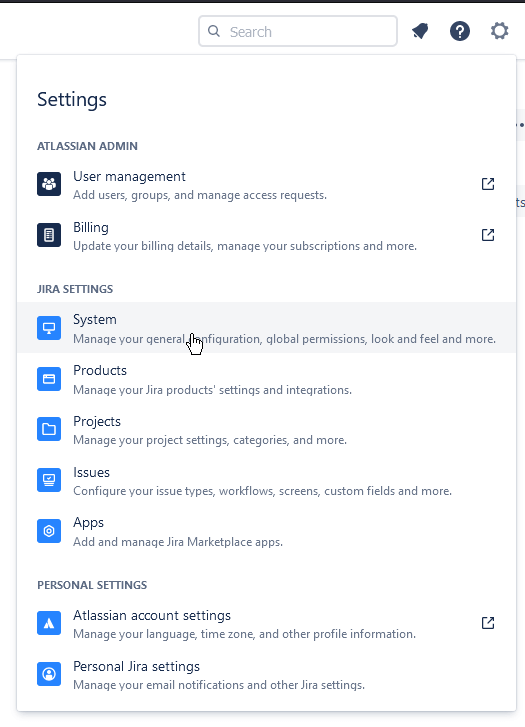
Task: Click the System monitor icon
Action: click(x=49, y=328)
